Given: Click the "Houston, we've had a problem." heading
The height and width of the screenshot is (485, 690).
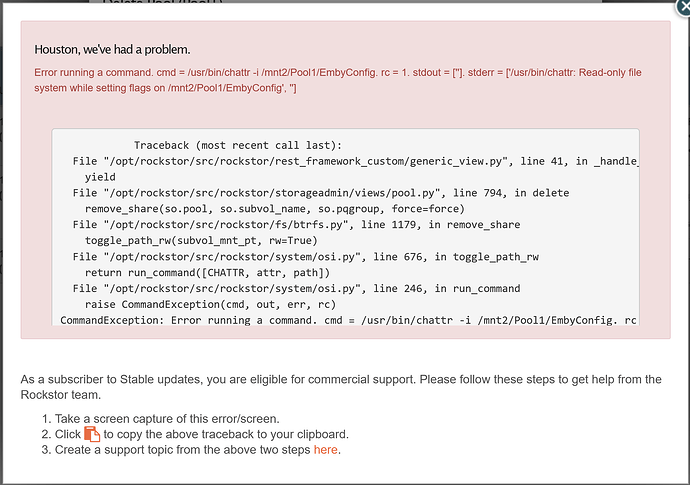Looking at the screenshot, I should 112,49.
